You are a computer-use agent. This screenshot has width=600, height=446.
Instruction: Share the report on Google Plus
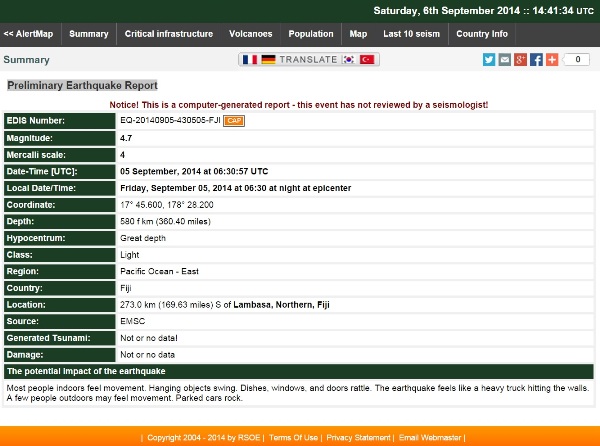(x=520, y=60)
